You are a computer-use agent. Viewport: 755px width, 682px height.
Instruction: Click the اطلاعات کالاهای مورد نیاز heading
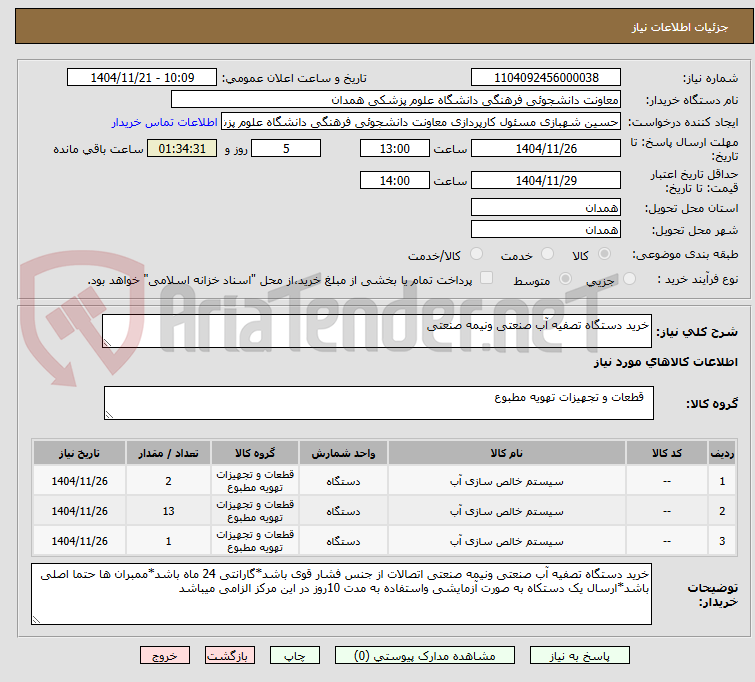(665, 362)
